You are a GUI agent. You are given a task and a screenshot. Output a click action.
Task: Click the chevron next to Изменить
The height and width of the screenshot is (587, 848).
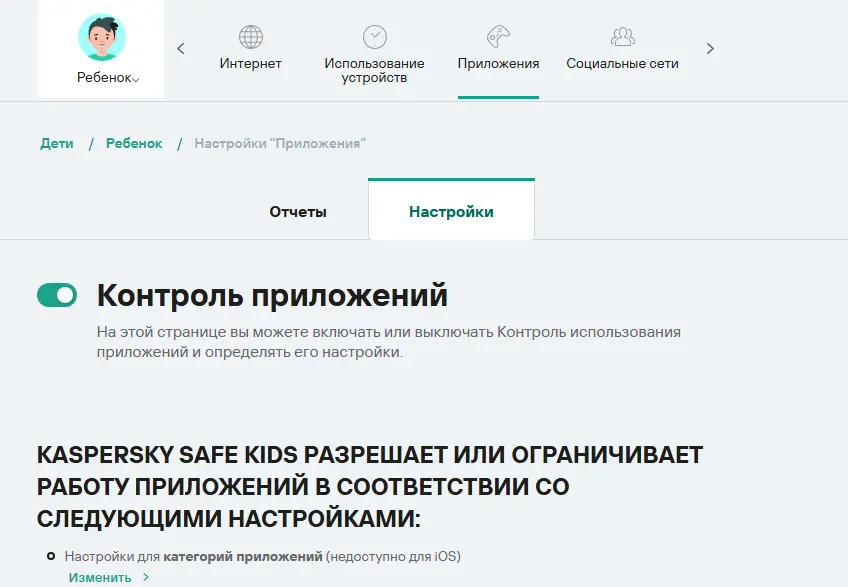146,577
